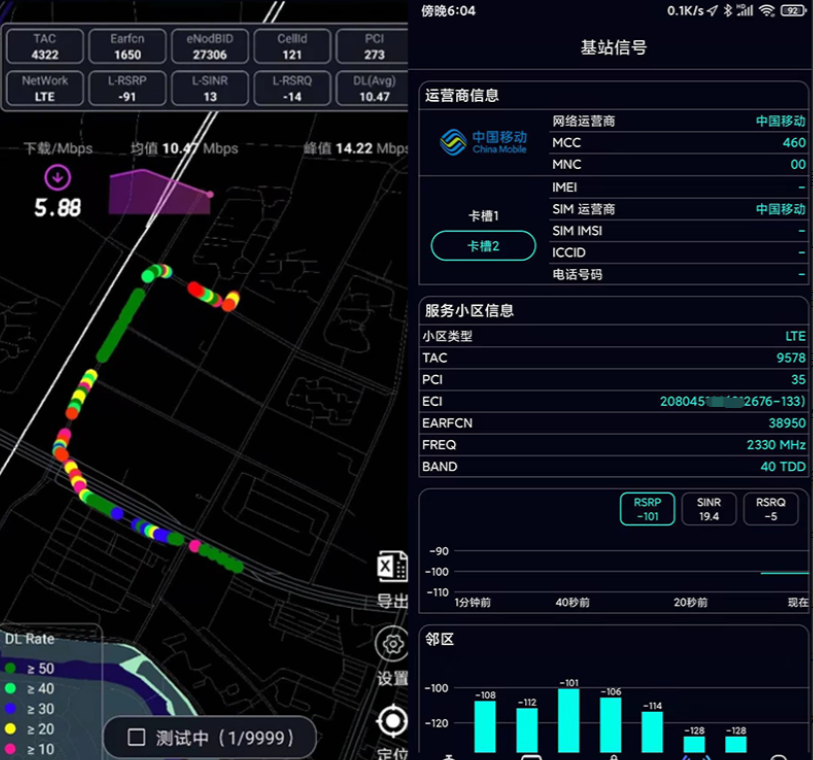
Task: Tap the location target icon
Action: pos(393,721)
